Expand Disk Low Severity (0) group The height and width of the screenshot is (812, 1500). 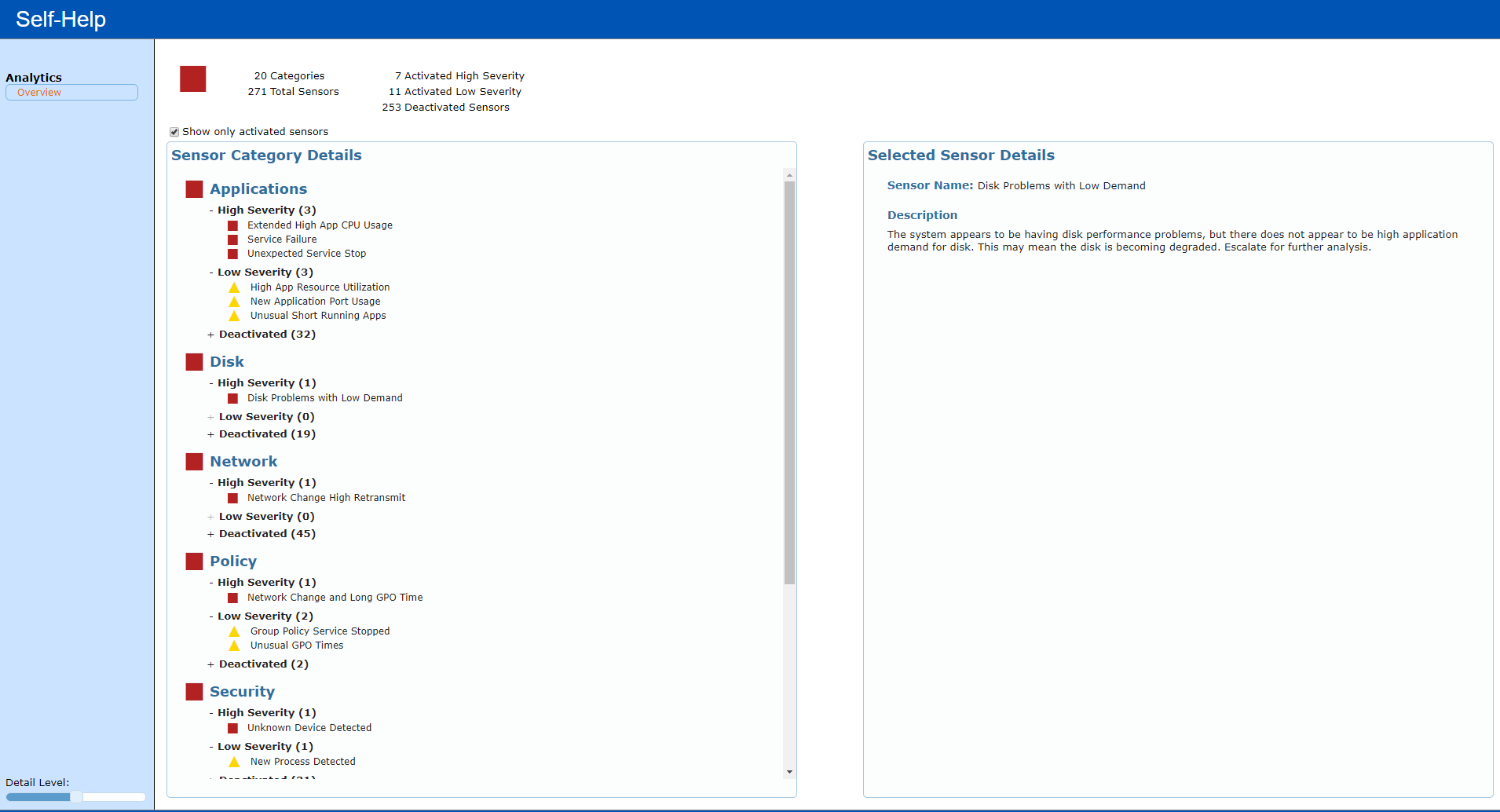click(210, 417)
